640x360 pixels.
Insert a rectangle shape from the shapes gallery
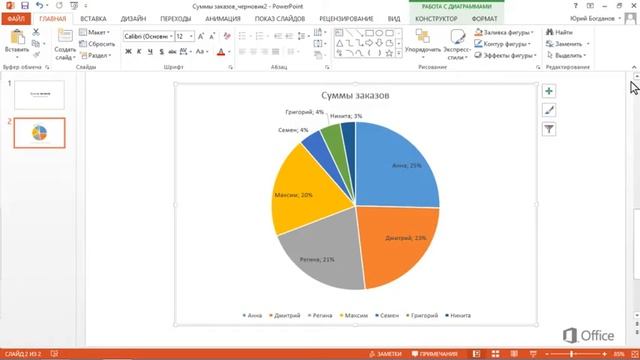[370, 33]
